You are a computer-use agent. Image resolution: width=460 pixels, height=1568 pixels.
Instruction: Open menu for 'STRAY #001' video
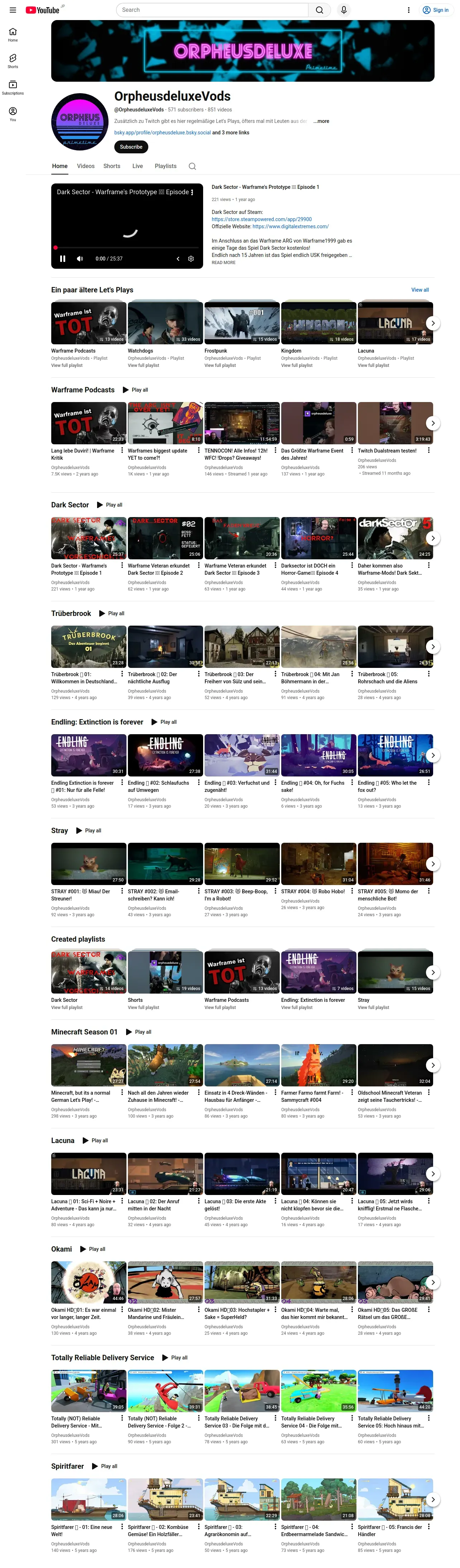(x=122, y=891)
